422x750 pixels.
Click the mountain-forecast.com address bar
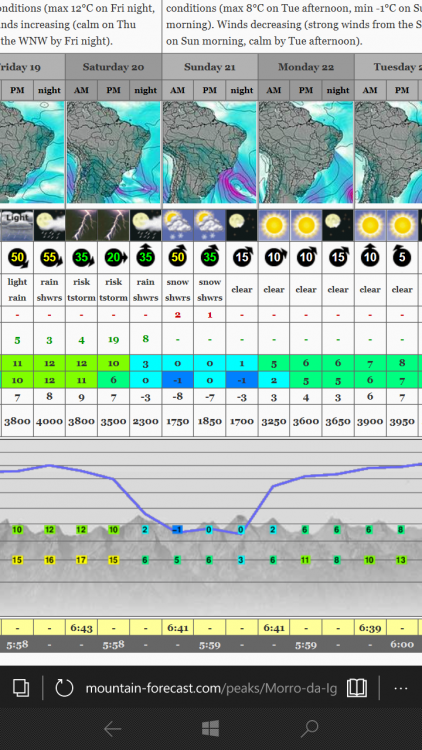(211, 689)
